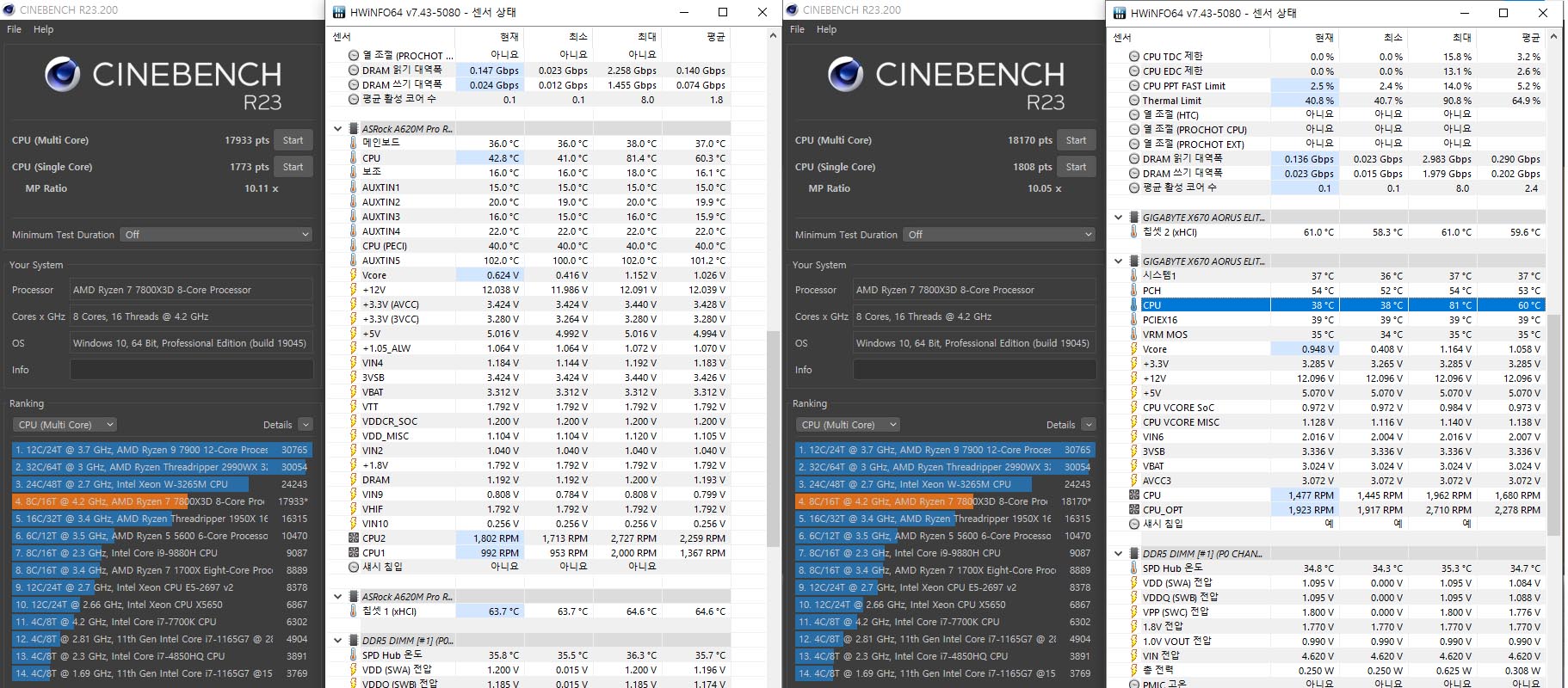Click lightning icon beside +3.3V (AVCC)

click(x=354, y=304)
